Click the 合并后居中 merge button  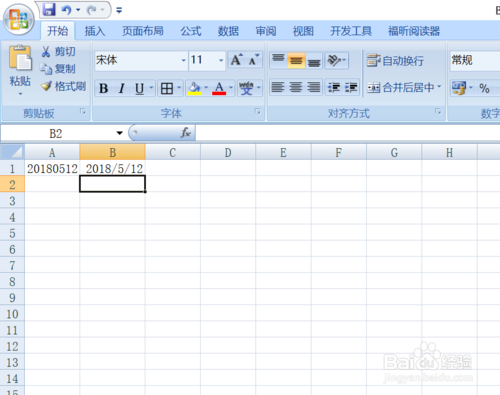pos(404,88)
